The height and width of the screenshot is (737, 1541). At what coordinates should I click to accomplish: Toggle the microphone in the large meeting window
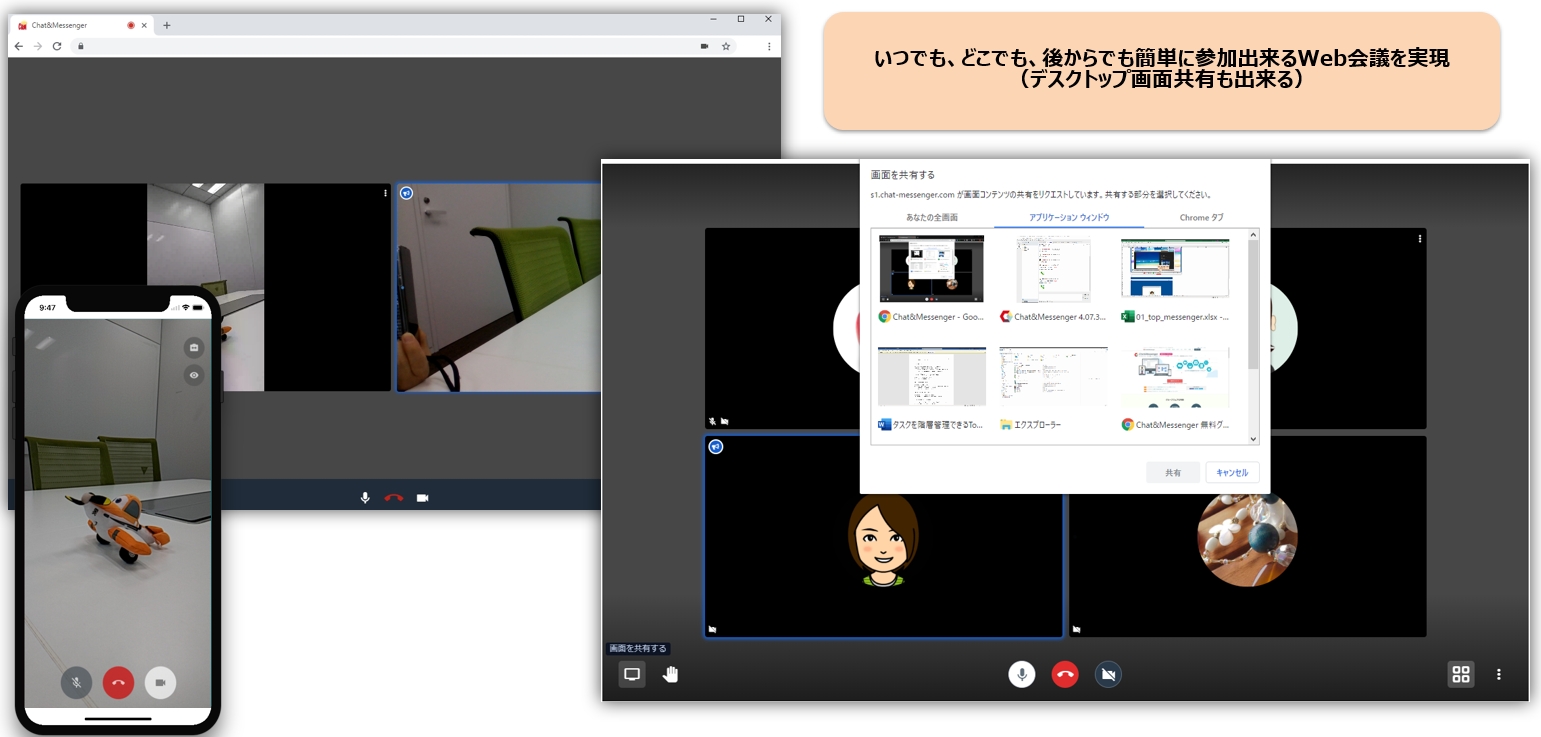(1021, 674)
